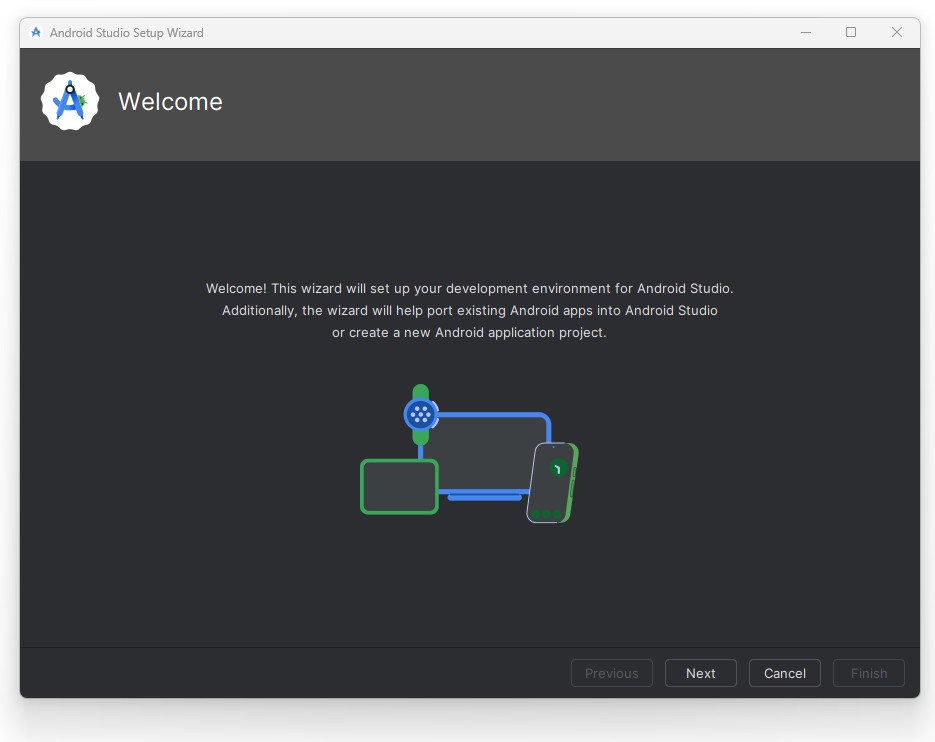Click the 'Android Studio Setup Wizard' window title
This screenshot has width=935, height=742.
click(x=126, y=33)
